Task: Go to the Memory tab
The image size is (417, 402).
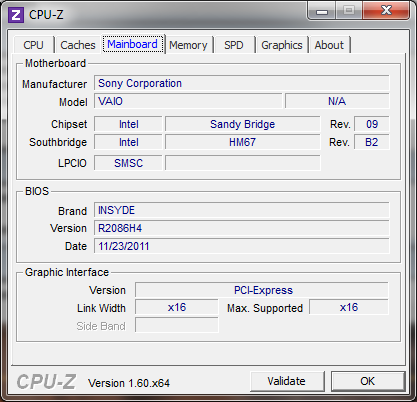Action: click(188, 45)
